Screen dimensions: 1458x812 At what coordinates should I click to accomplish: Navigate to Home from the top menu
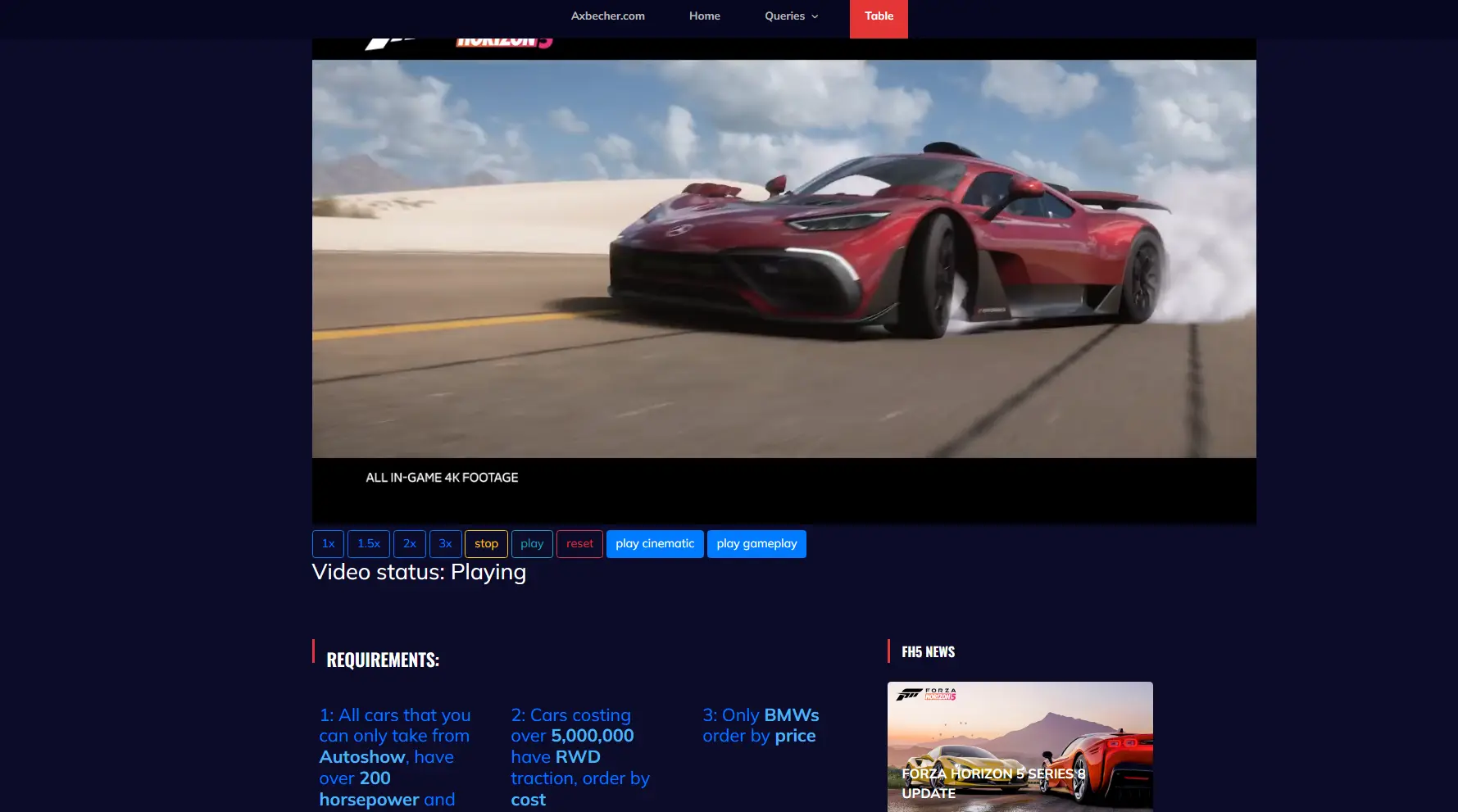point(704,16)
